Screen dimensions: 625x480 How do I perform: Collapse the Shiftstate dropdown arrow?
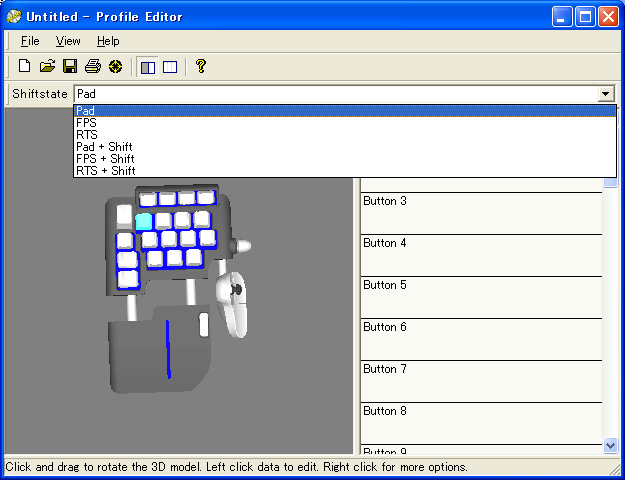(605, 94)
